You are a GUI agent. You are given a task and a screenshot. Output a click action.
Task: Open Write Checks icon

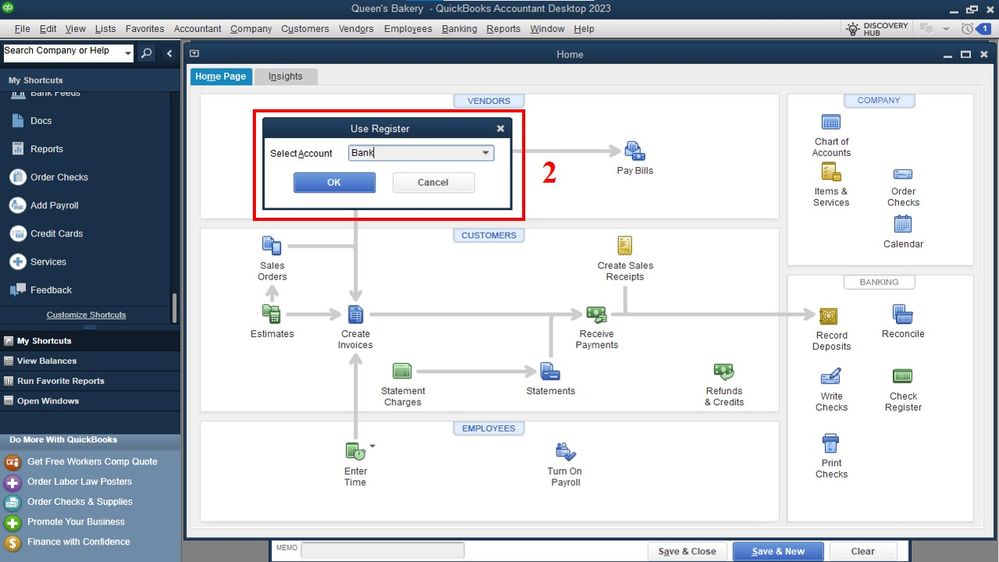point(831,376)
